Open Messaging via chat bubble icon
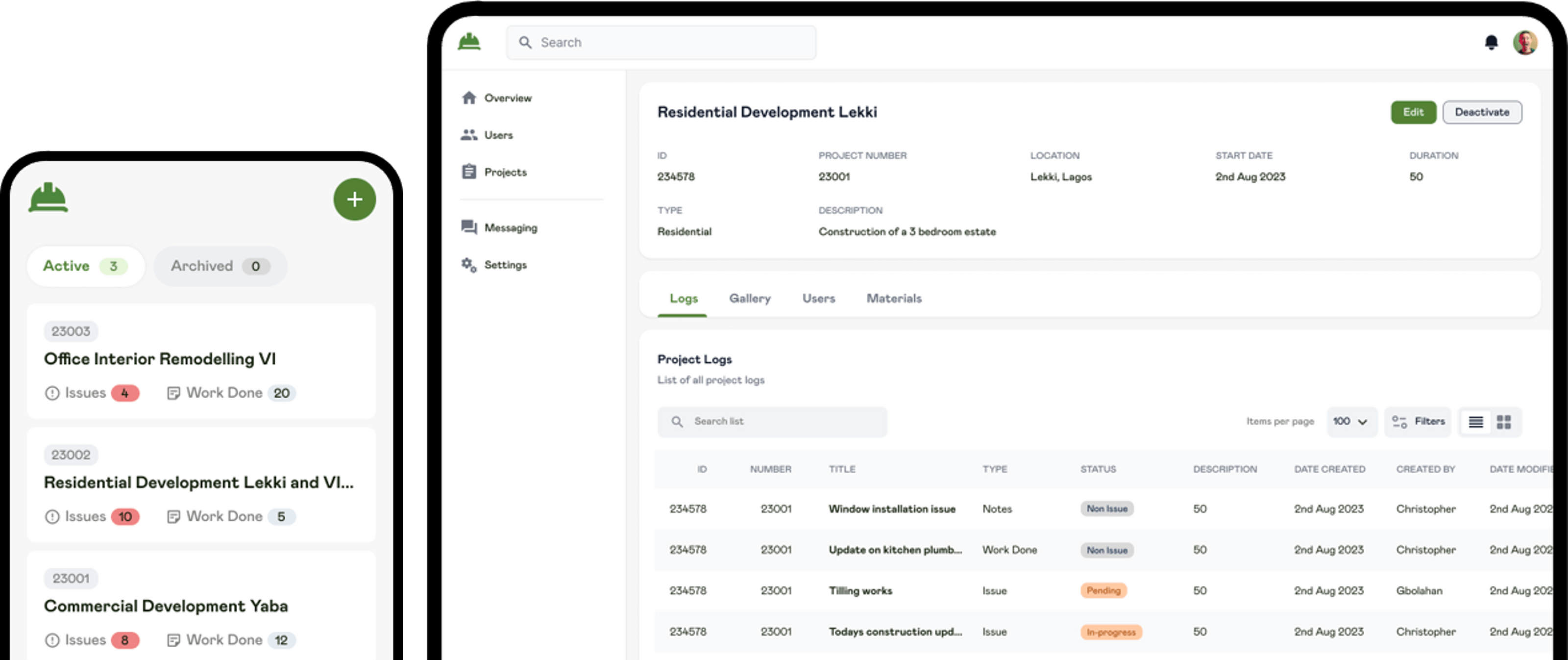Screen dimensions: 1568x660 [469, 228]
